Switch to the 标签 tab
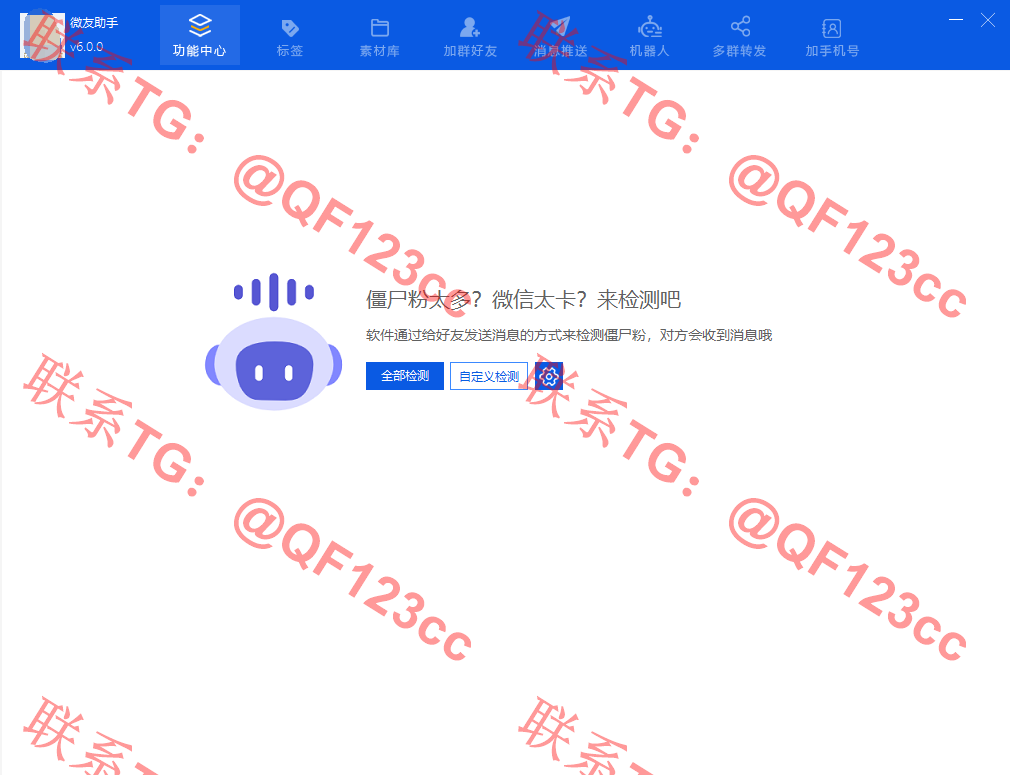Image resolution: width=1010 pixels, height=775 pixels. tap(290, 35)
